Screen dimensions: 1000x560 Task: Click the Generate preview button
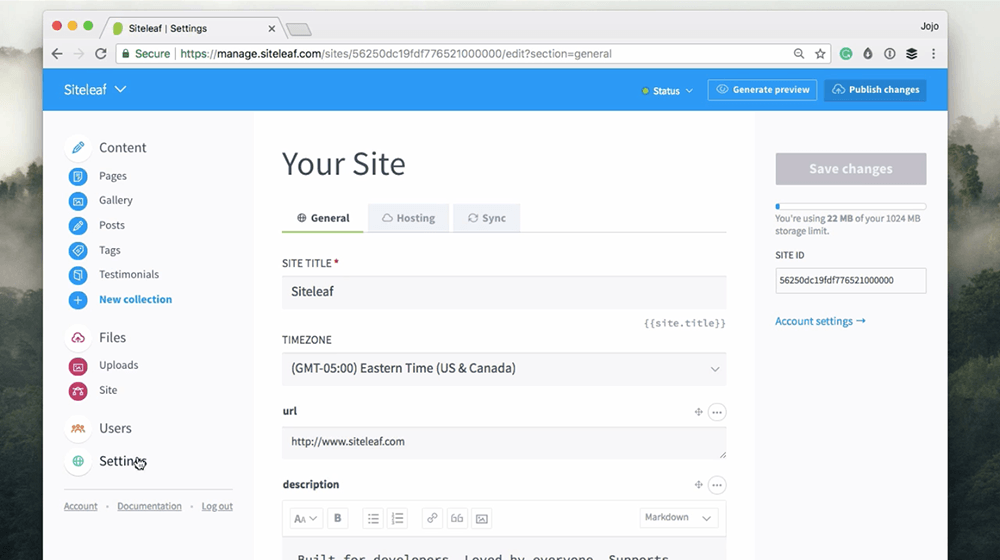762,90
